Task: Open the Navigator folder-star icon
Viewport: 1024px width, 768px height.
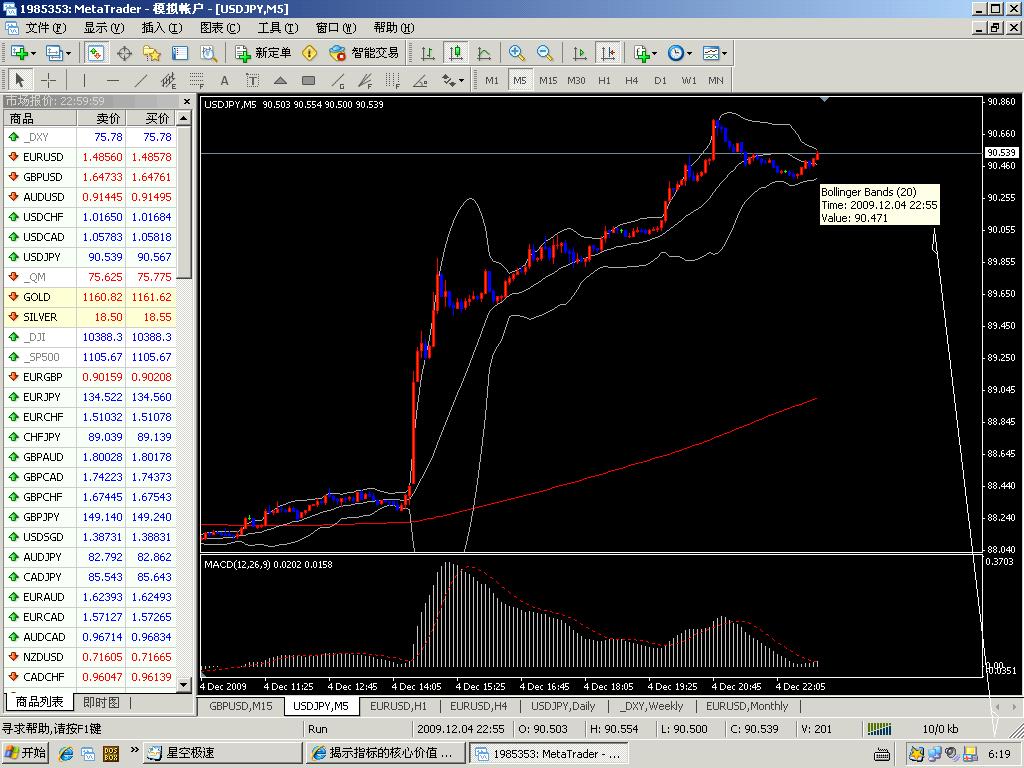Action: (152, 53)
